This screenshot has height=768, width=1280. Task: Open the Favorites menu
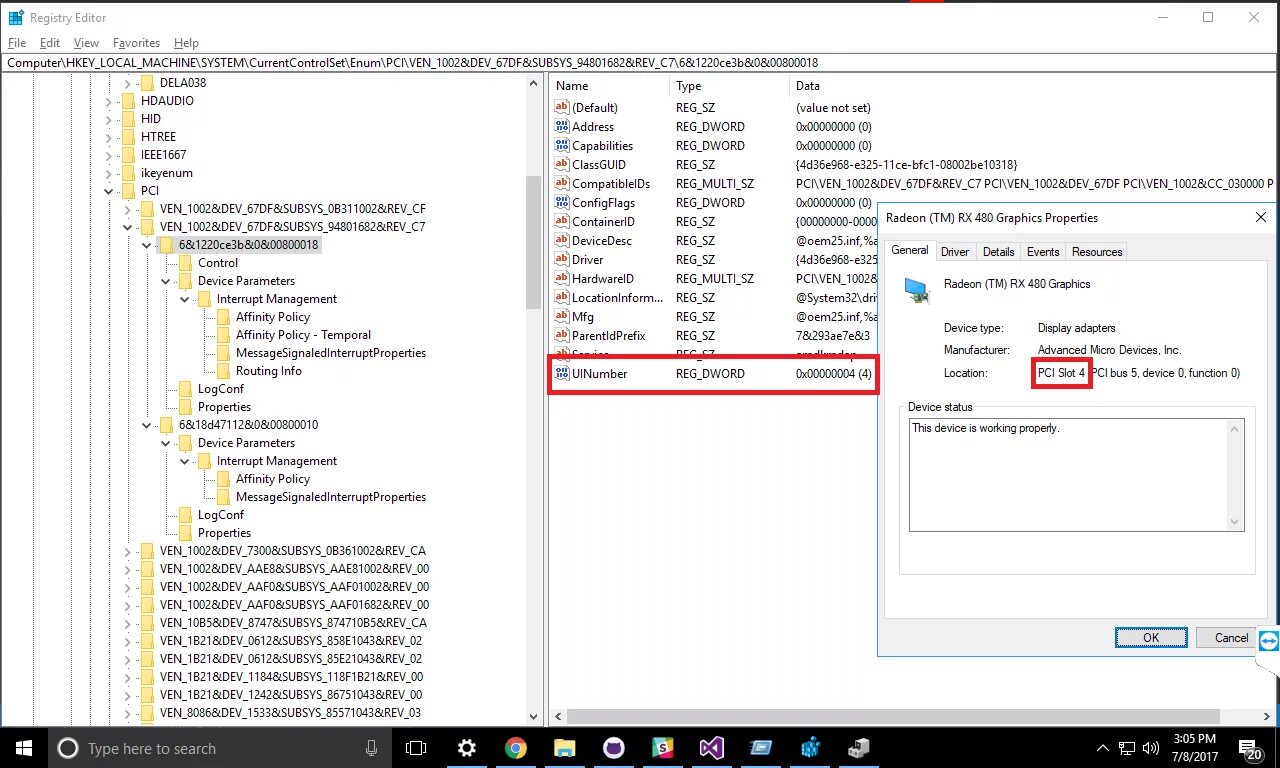pos(136,43)
